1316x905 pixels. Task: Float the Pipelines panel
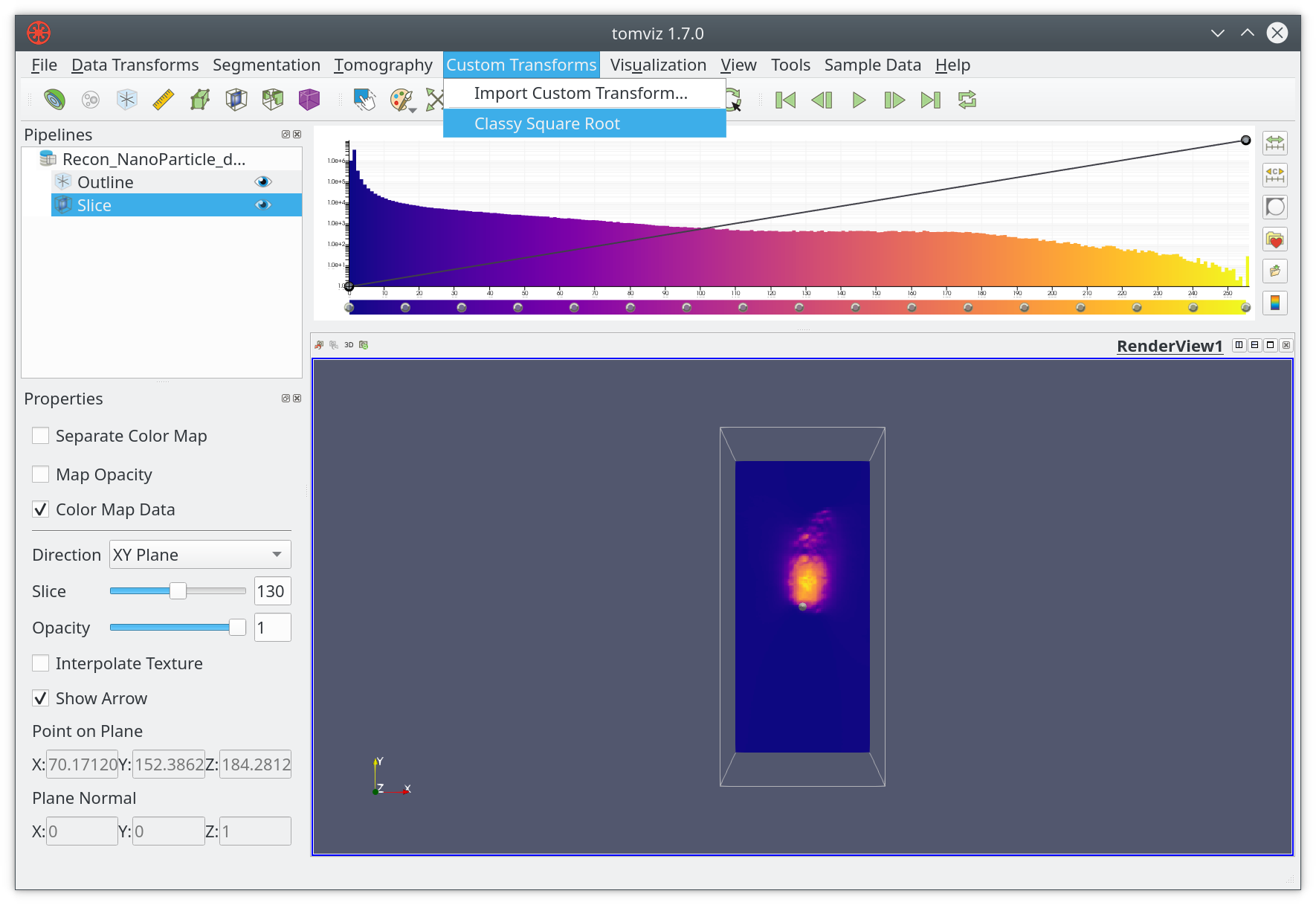(x=286, y=135)
